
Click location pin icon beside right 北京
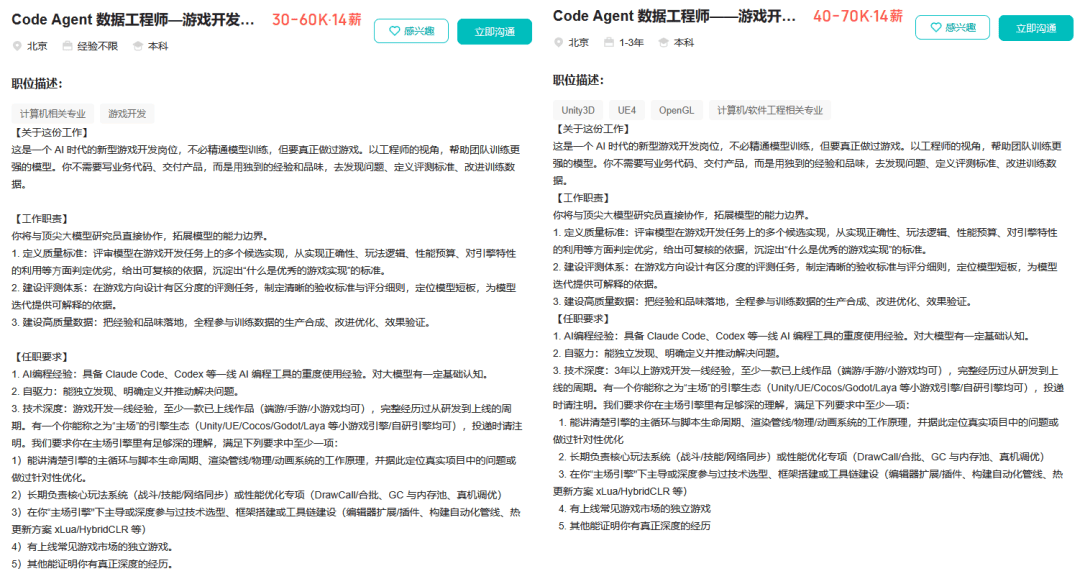click(x=559, y=43)
